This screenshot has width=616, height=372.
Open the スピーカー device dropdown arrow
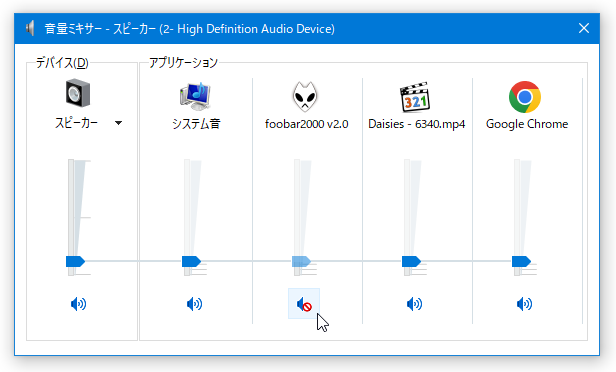118,123
